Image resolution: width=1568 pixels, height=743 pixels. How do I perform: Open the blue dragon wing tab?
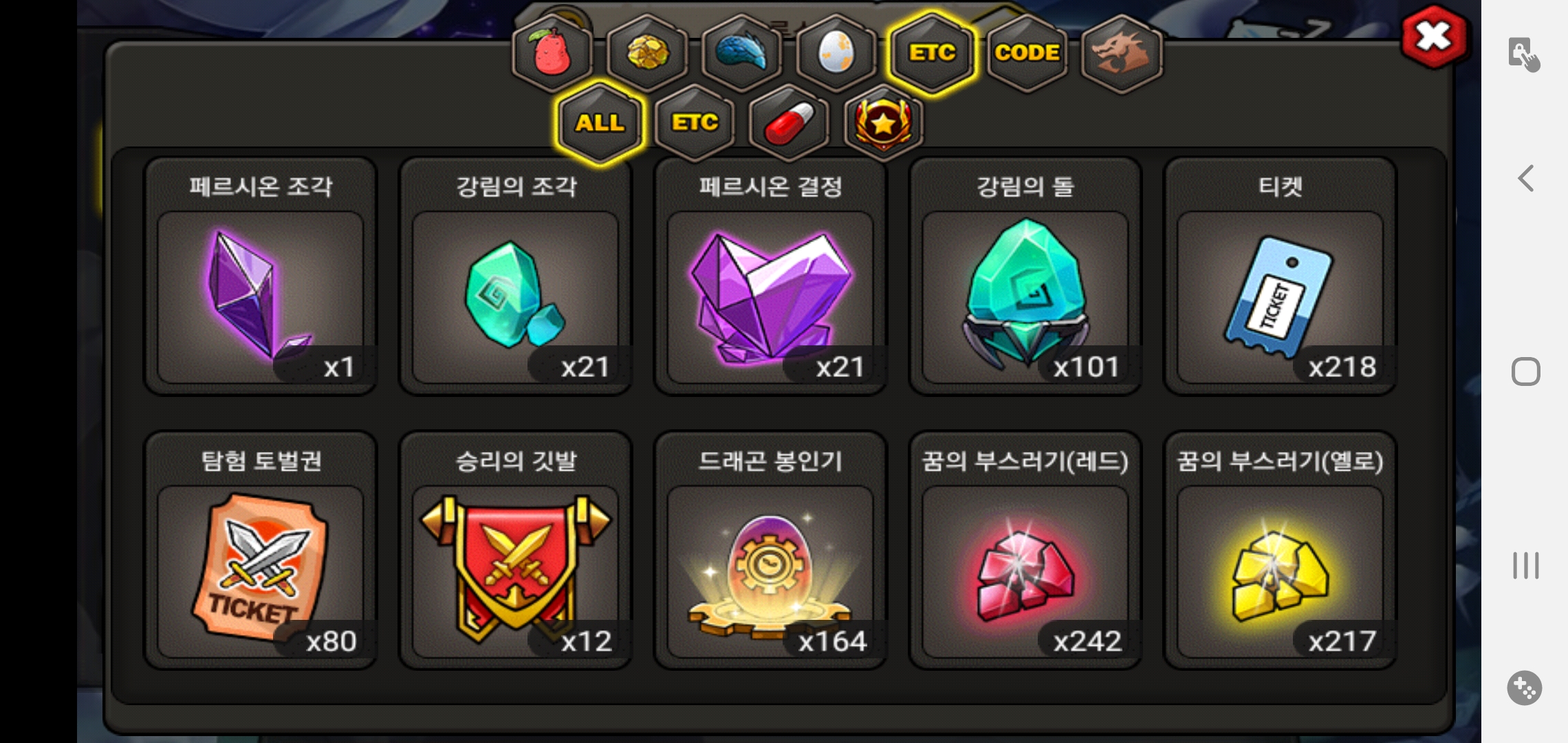pos(742,53)
